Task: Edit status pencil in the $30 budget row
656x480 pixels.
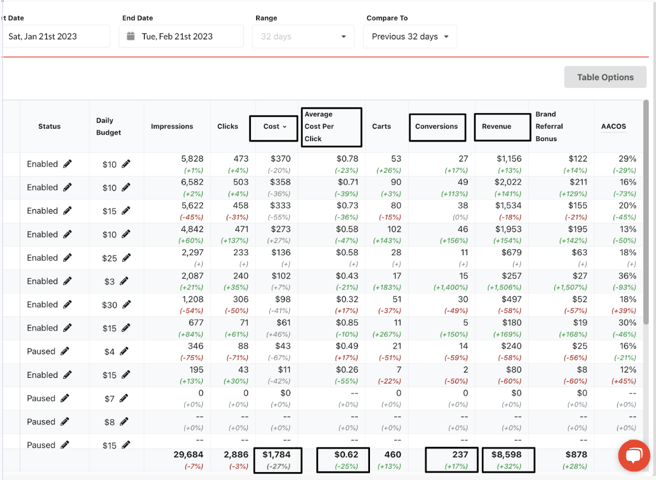Action: [67, 305]
